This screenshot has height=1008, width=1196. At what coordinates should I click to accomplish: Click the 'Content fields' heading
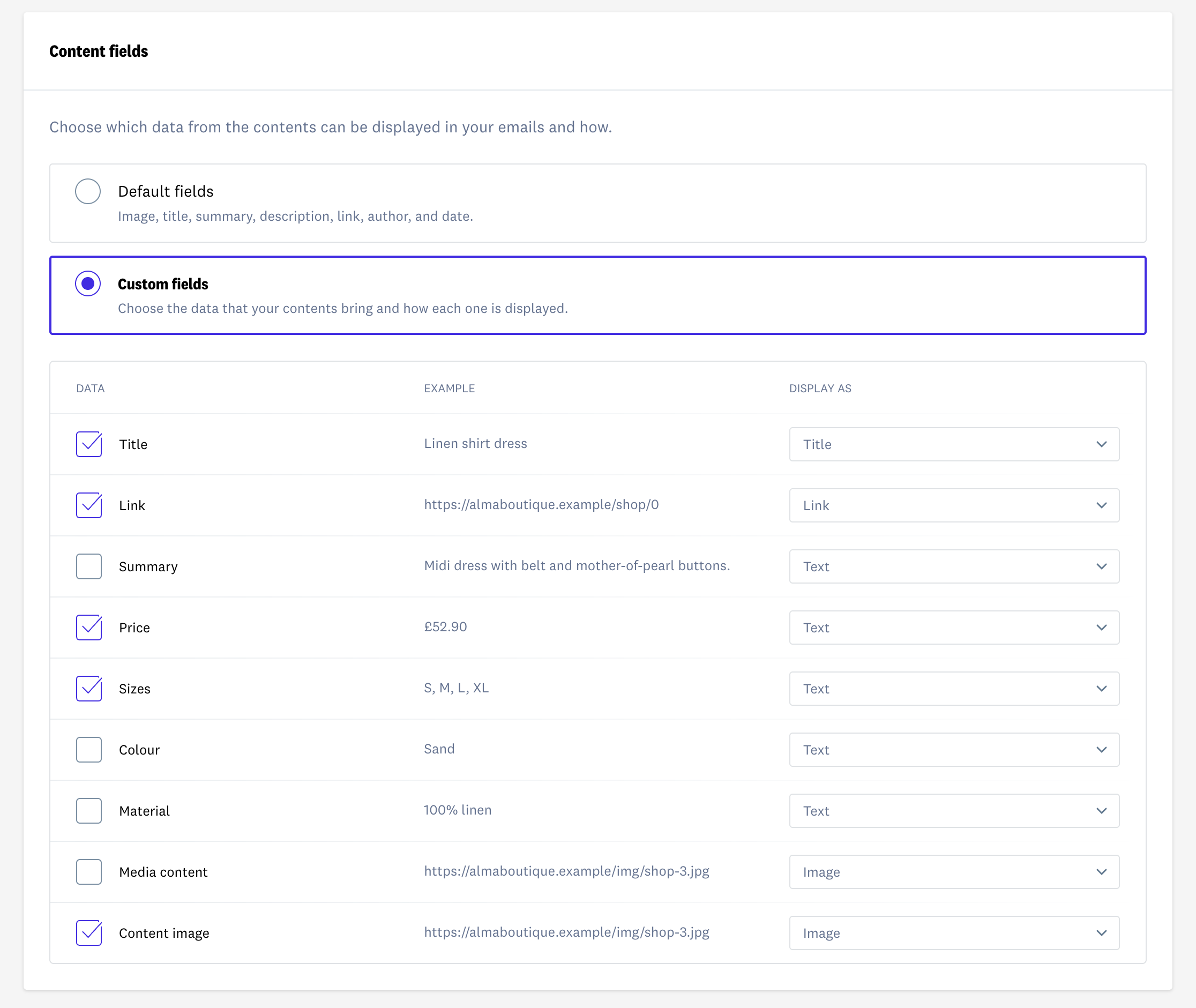[x=98, y=51]
